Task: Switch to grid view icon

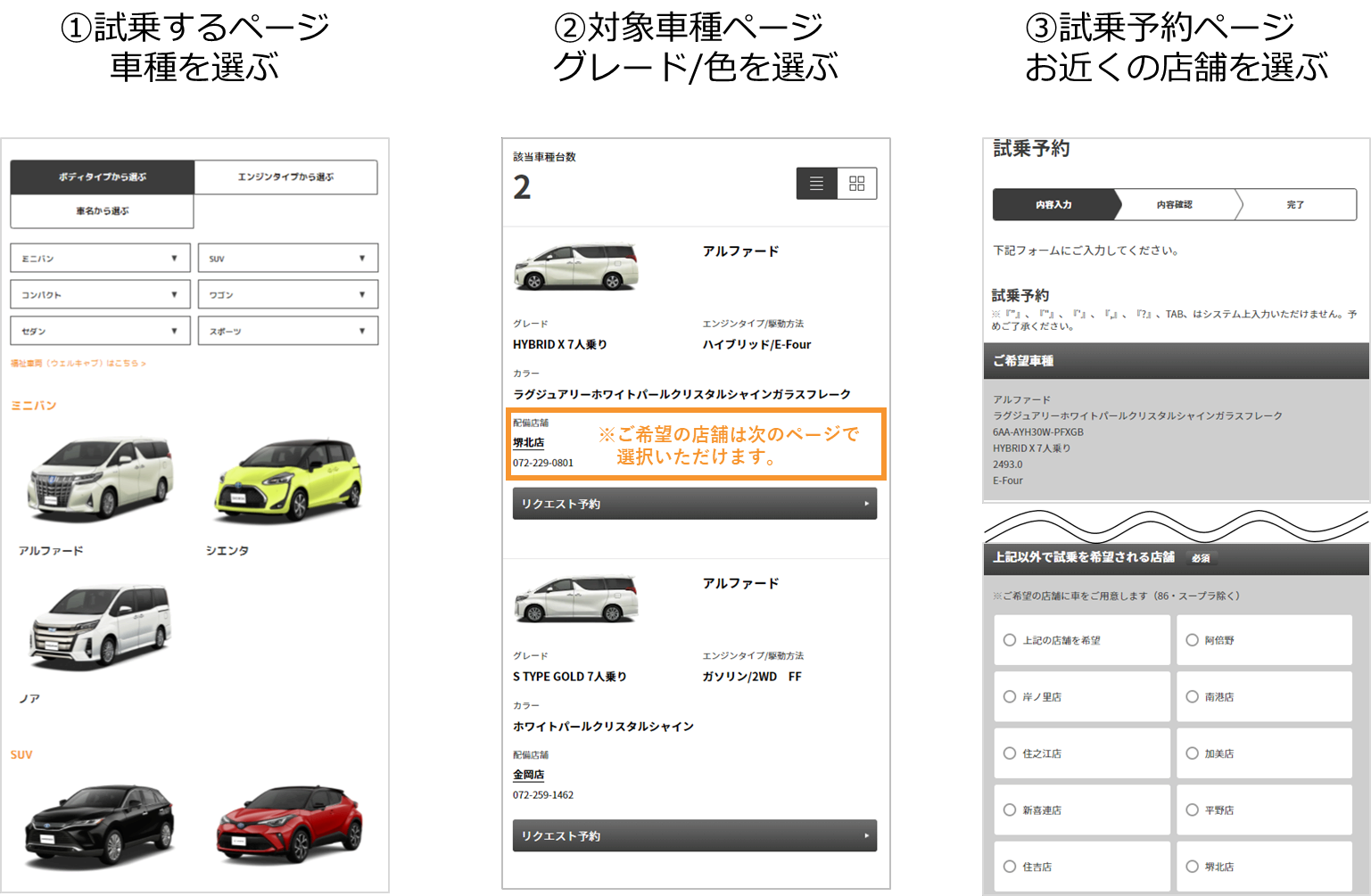Action: pos(856,184)
